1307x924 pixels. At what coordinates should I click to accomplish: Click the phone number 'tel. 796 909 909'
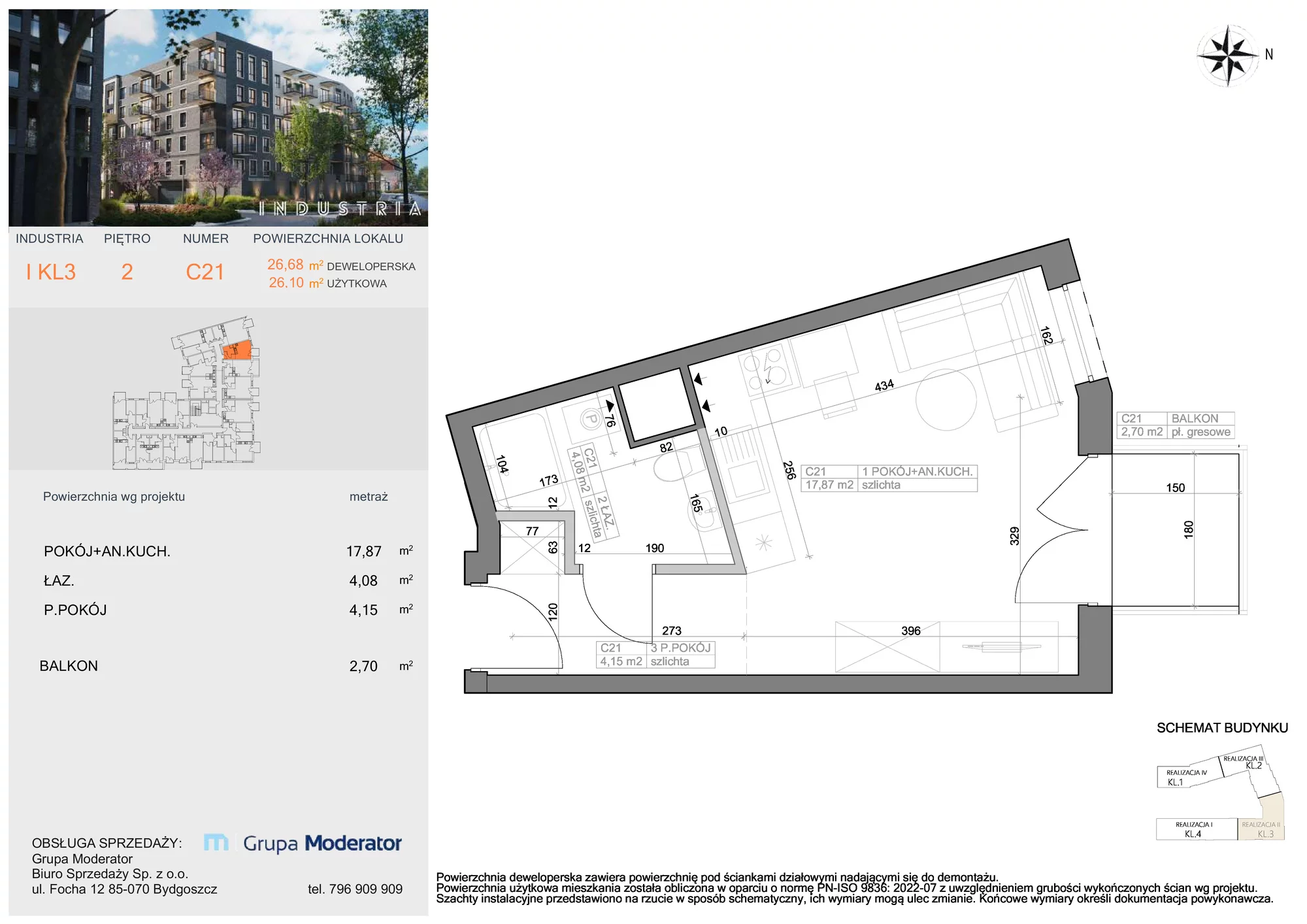[355, 889]
